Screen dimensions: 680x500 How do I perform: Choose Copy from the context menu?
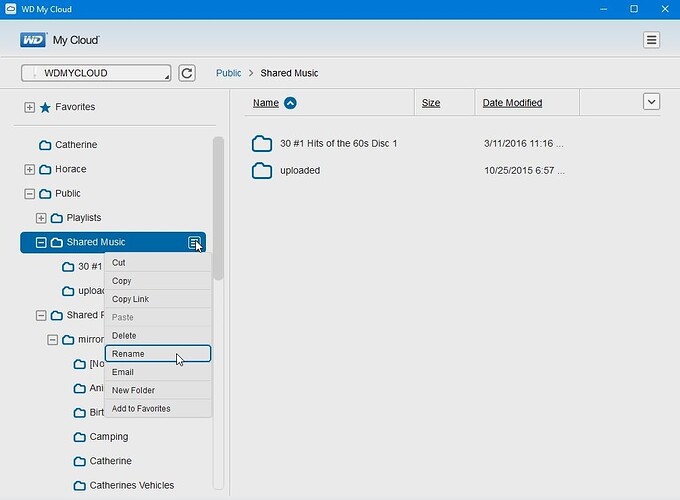pos(158,281)
